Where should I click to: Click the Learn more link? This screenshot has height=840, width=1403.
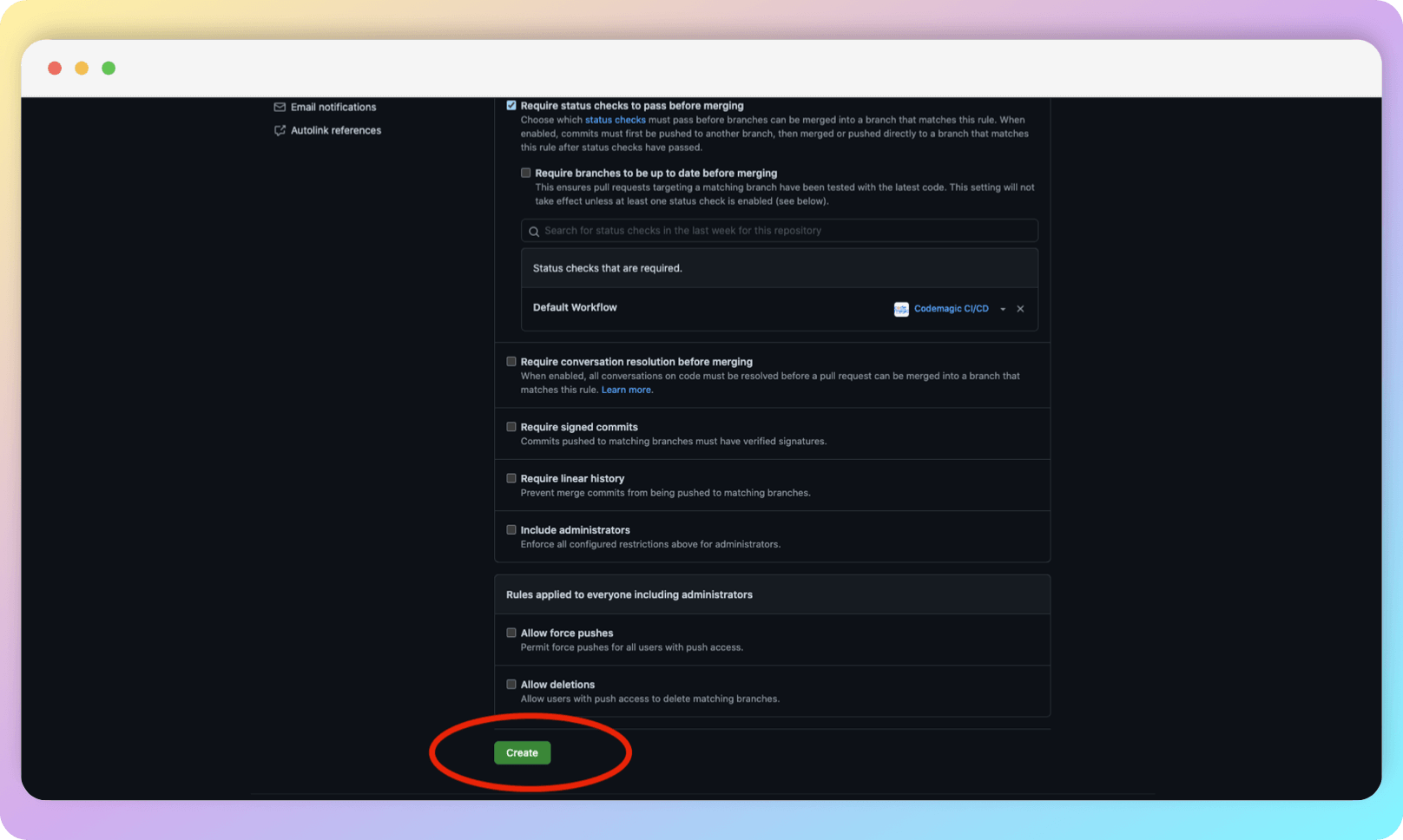(625, 390)
